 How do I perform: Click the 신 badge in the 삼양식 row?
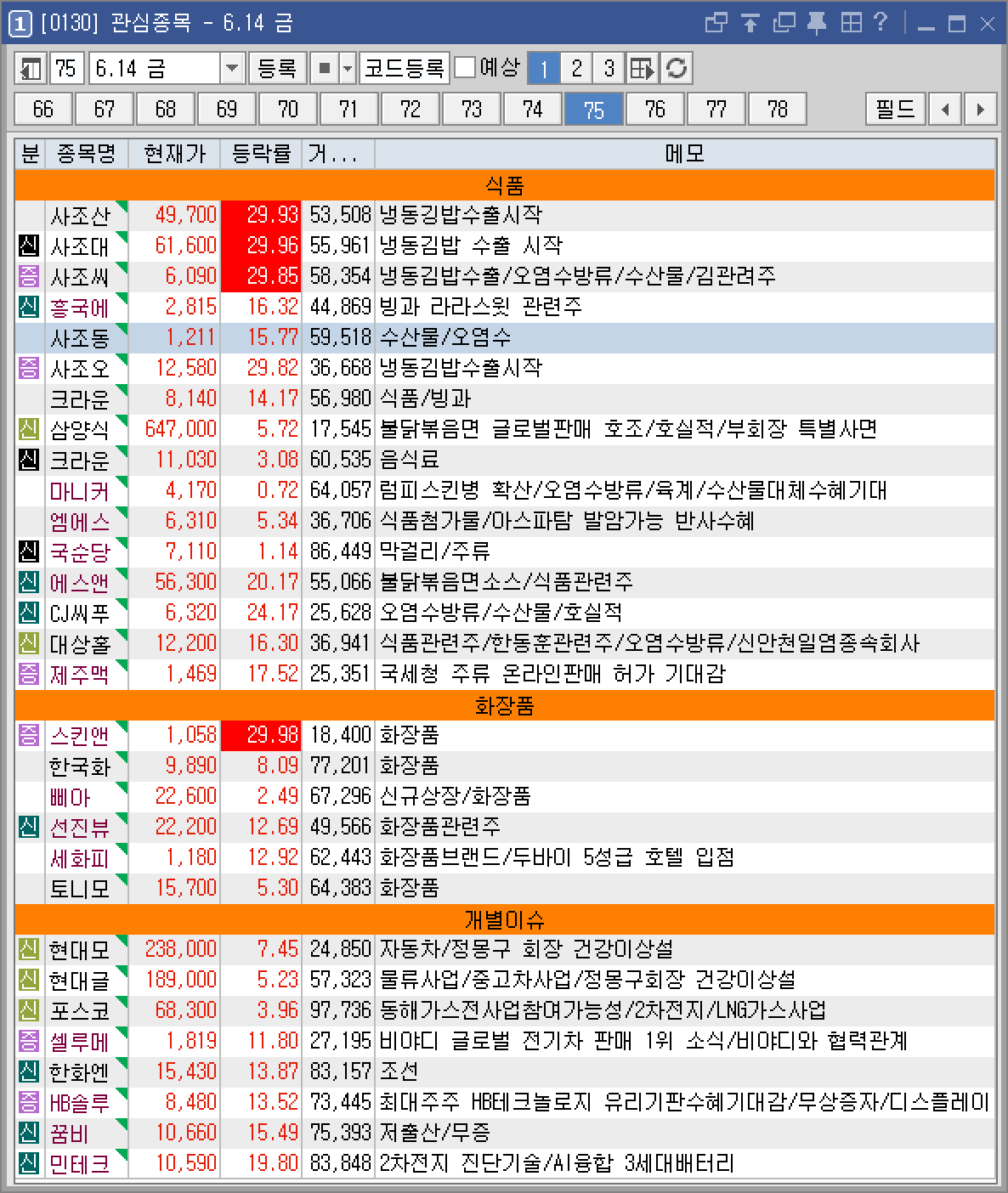point(29,429)
